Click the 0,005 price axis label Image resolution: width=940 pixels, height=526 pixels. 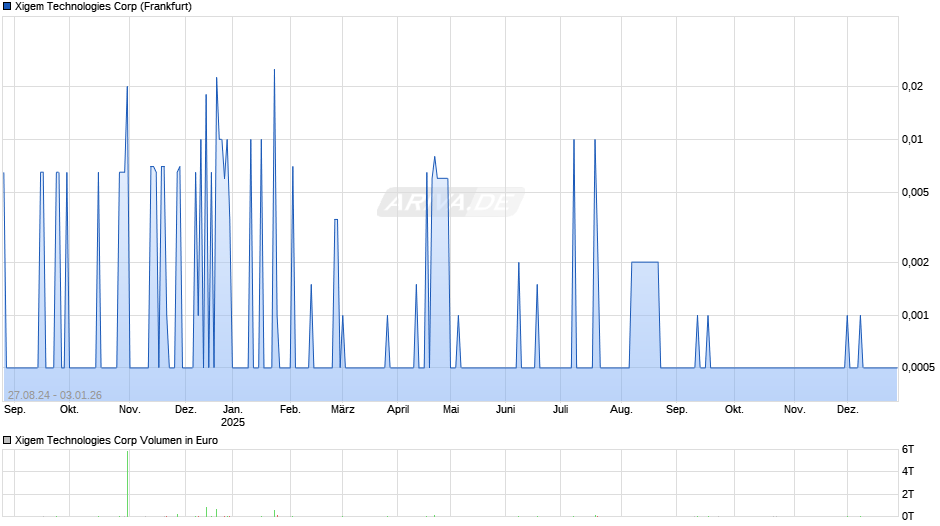tap(915, 192)
